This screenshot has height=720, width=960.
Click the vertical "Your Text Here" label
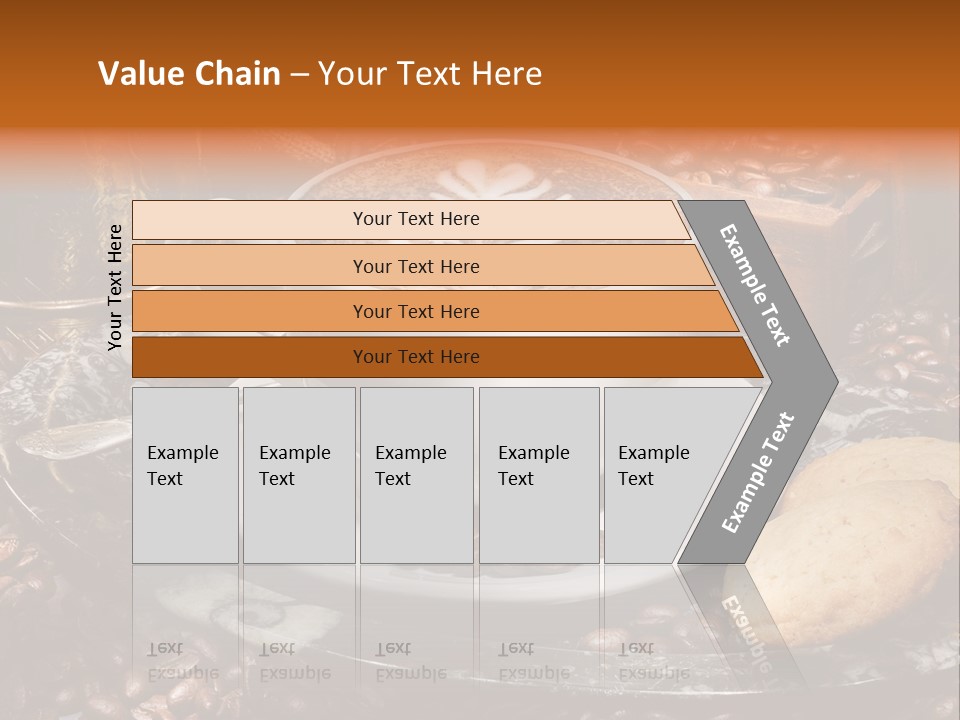tap(115, 287)
